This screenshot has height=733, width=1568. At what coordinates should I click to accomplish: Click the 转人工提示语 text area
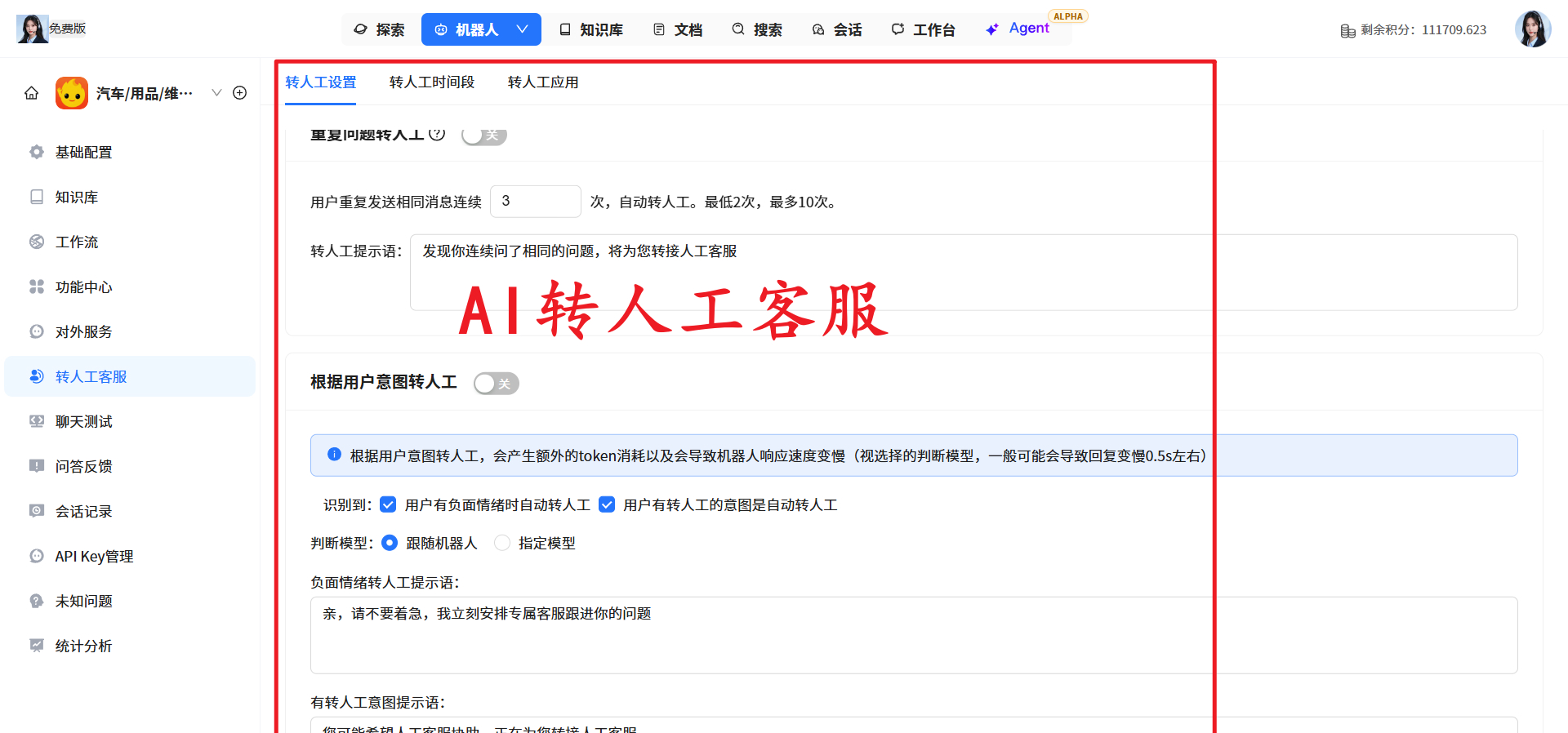[x=964, y=273]
